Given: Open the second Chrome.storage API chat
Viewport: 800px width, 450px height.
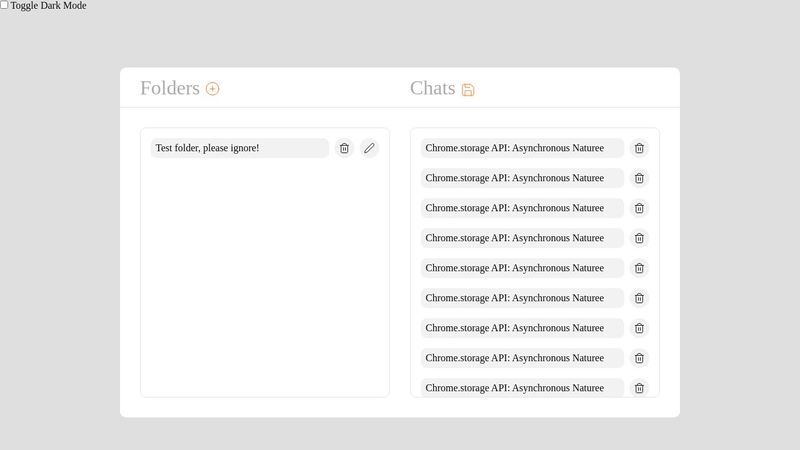Looking at the screenshot, I should (x=521, y=178).
